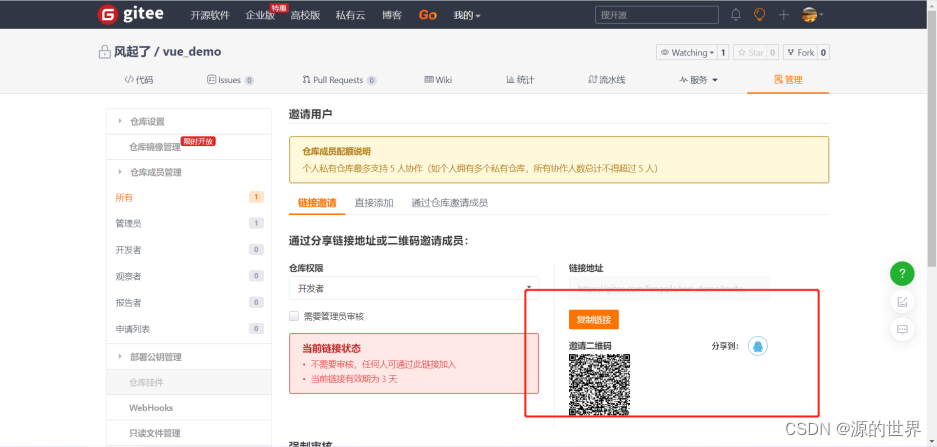Open the Pull Requests tab
This screenshot has width=937, height=447.
(339, 79)
